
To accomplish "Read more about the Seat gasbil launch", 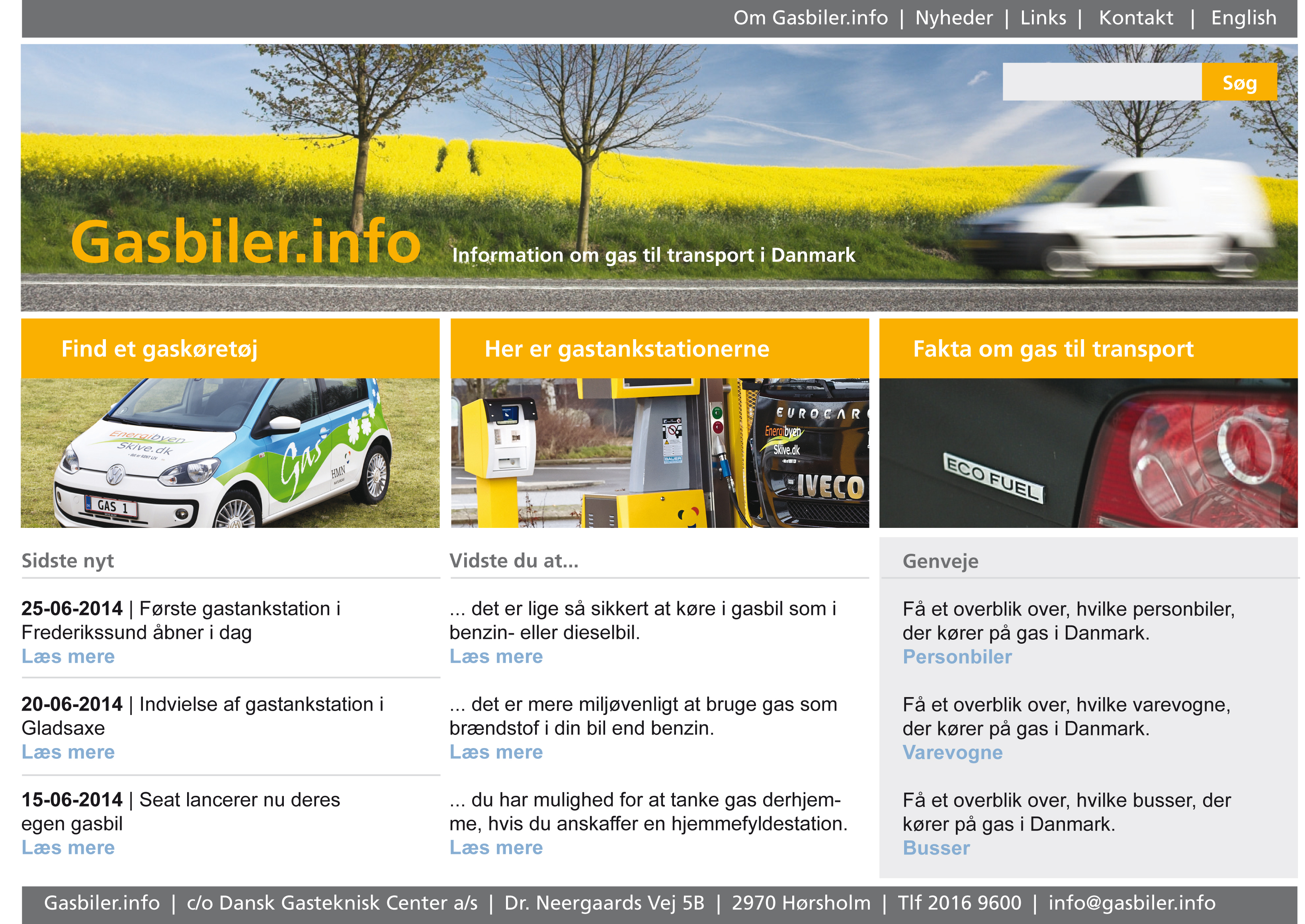I will coord(68,847).
